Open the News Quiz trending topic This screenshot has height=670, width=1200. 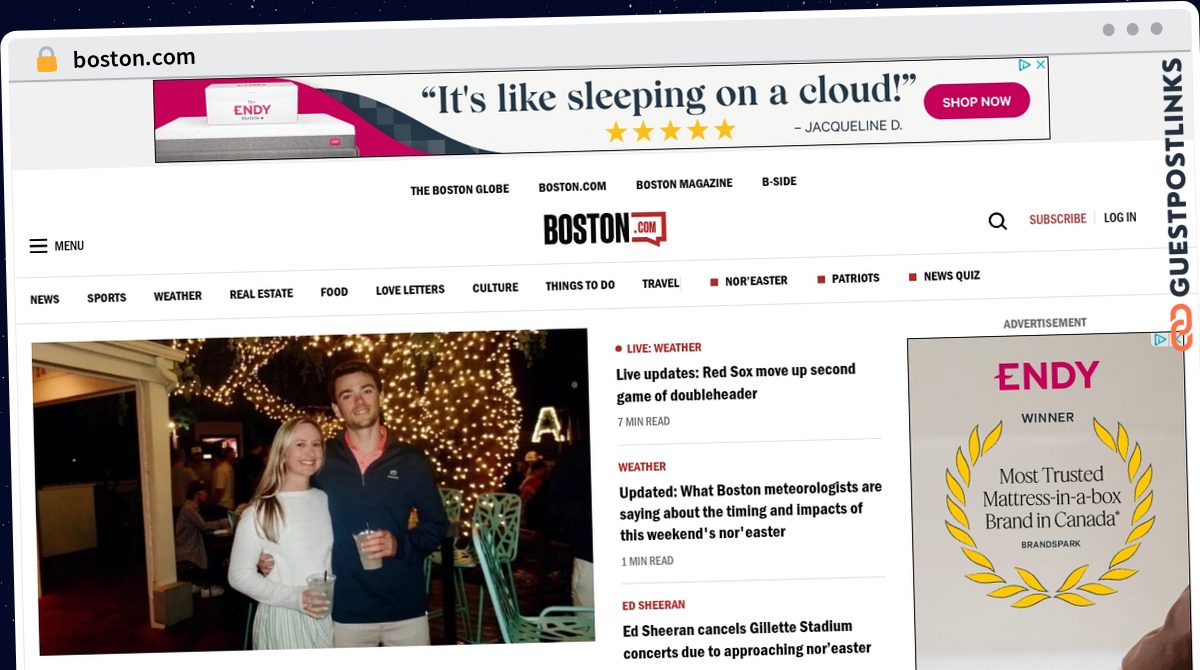click(951, 276)
